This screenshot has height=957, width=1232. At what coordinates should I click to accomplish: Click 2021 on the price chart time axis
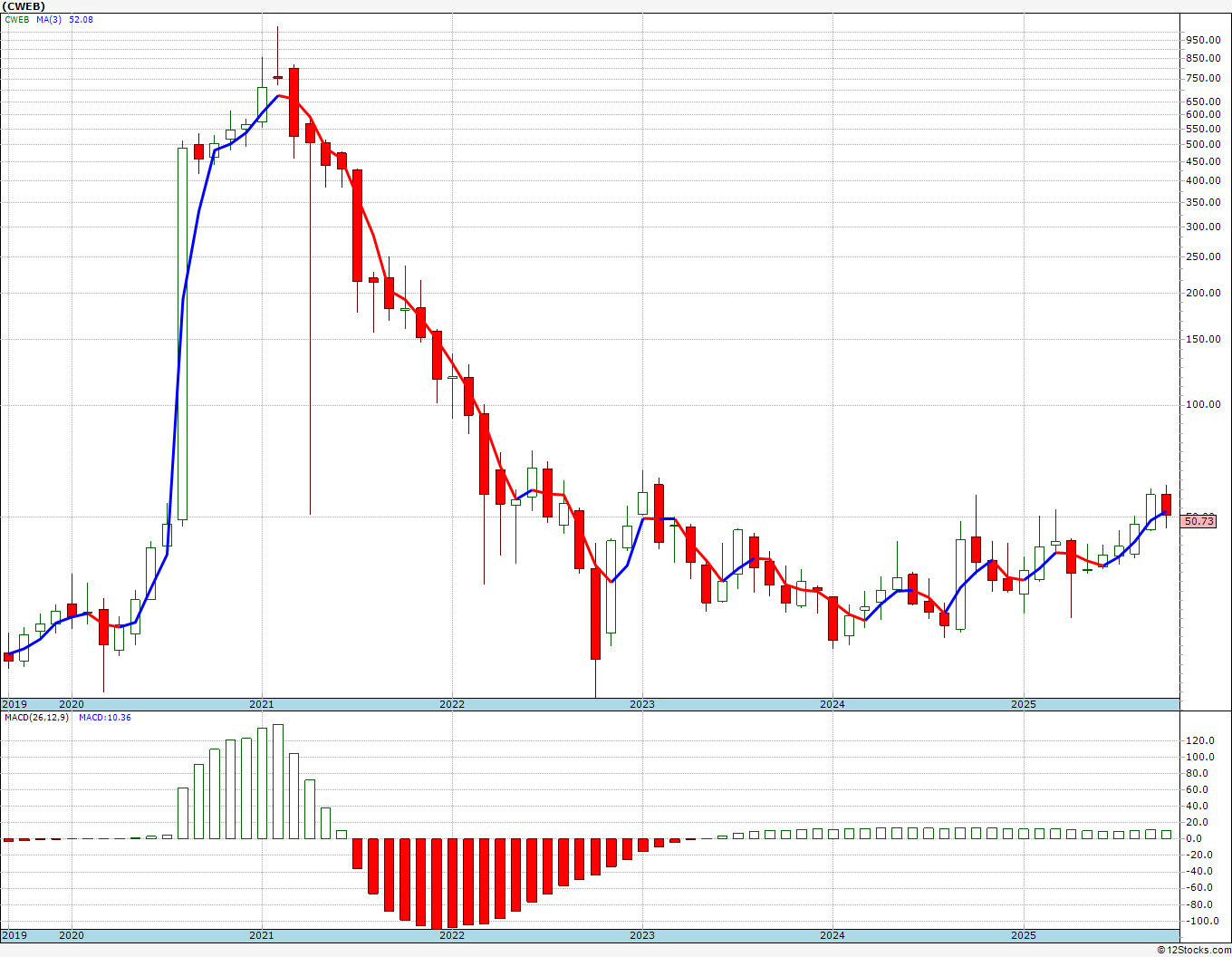(x=261, y=704)
